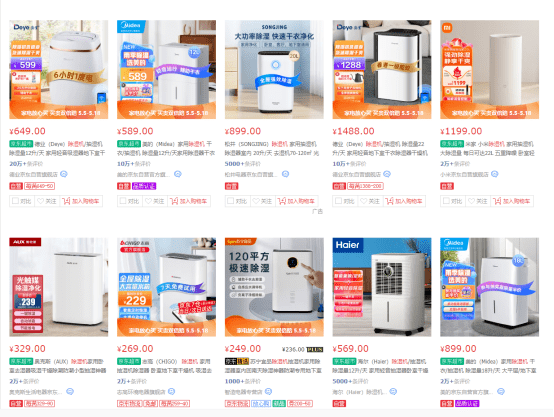Open the Haier dehumidifier product image
554x417 pixels.
tap(382, 287)
